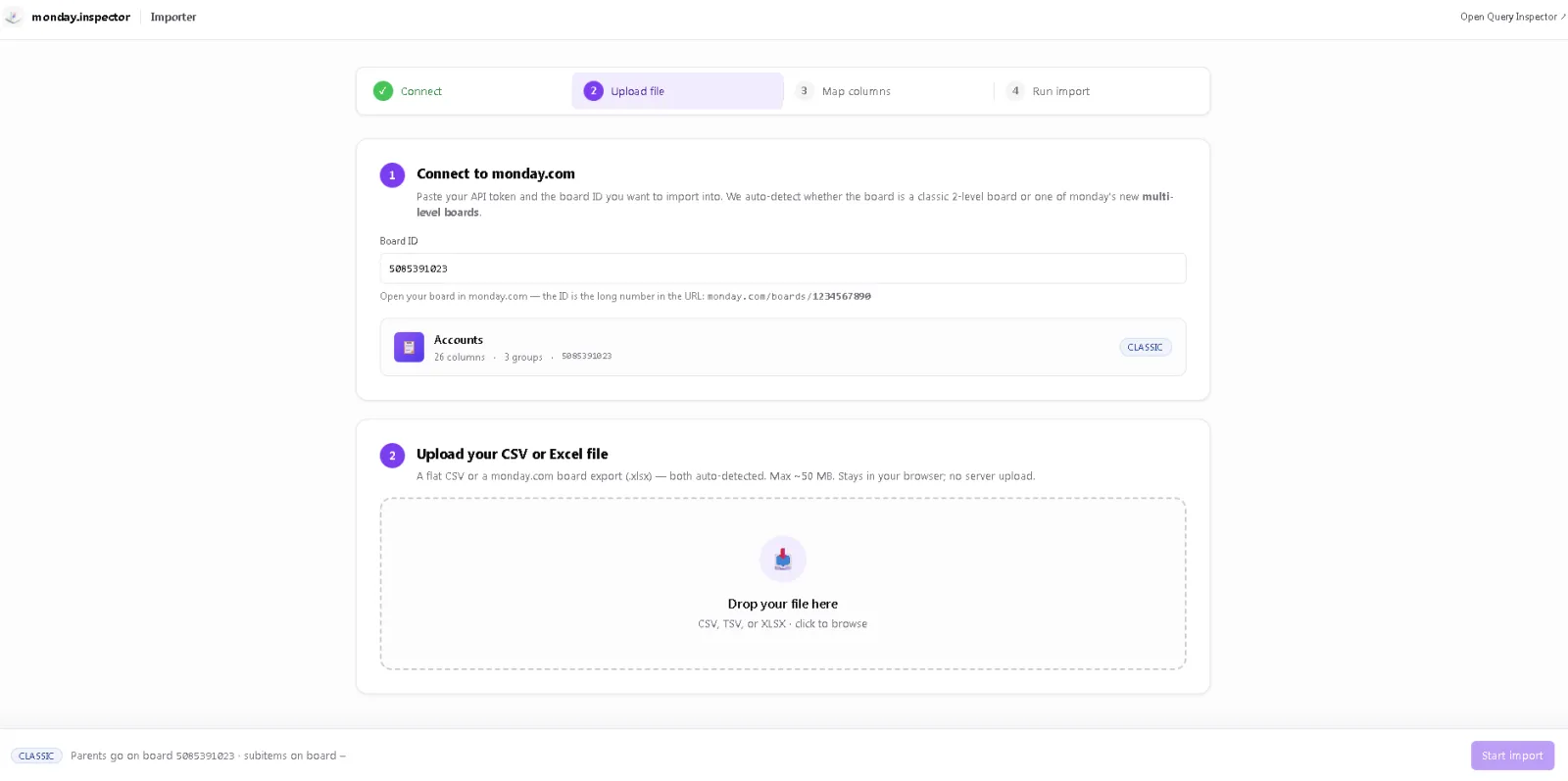Screen dimensions: 1568x781
Task: Click the upload file icon in dropzone
Action: tap(783, 560)
